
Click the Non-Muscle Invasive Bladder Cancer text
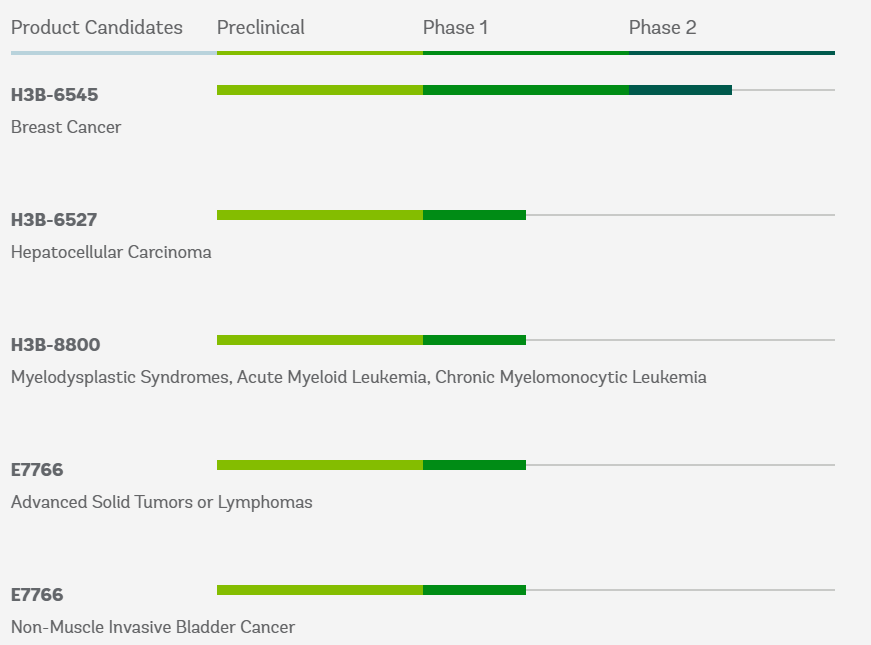(153, 627)
